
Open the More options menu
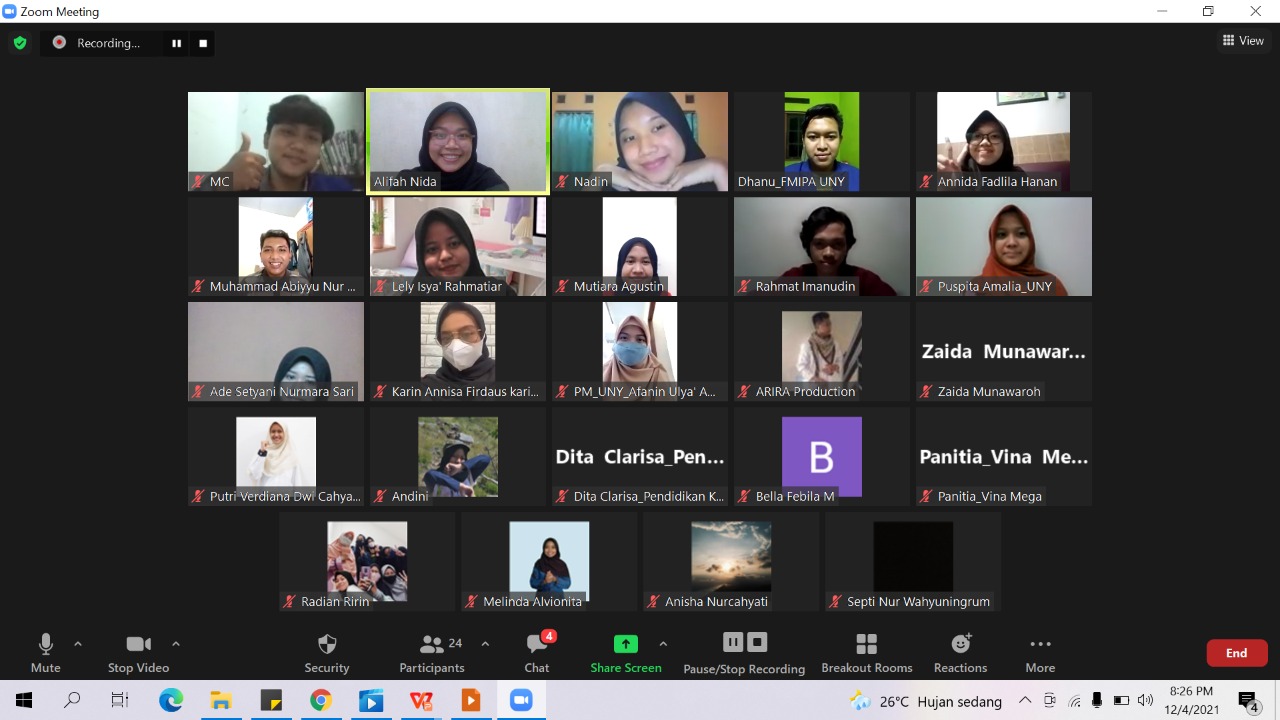tap(1040, 654)
